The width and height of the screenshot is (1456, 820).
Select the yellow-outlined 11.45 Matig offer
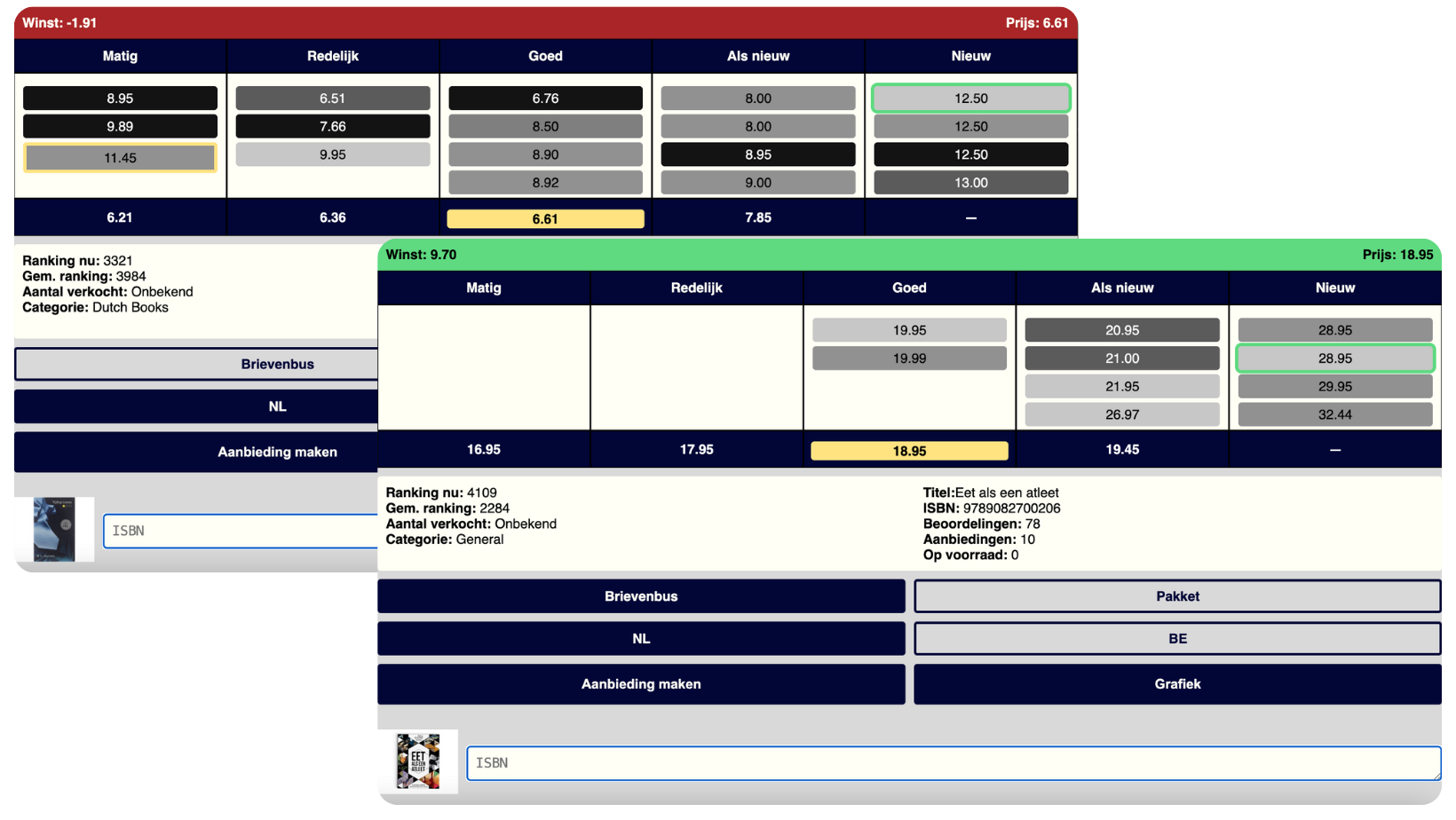119,157
